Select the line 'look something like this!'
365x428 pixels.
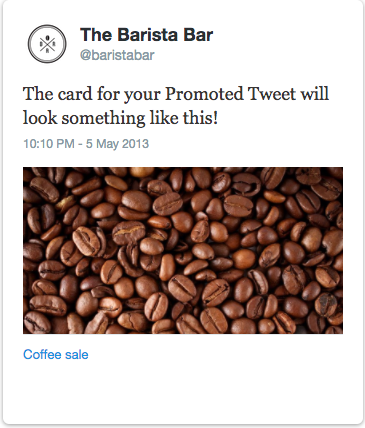point(120,118)
